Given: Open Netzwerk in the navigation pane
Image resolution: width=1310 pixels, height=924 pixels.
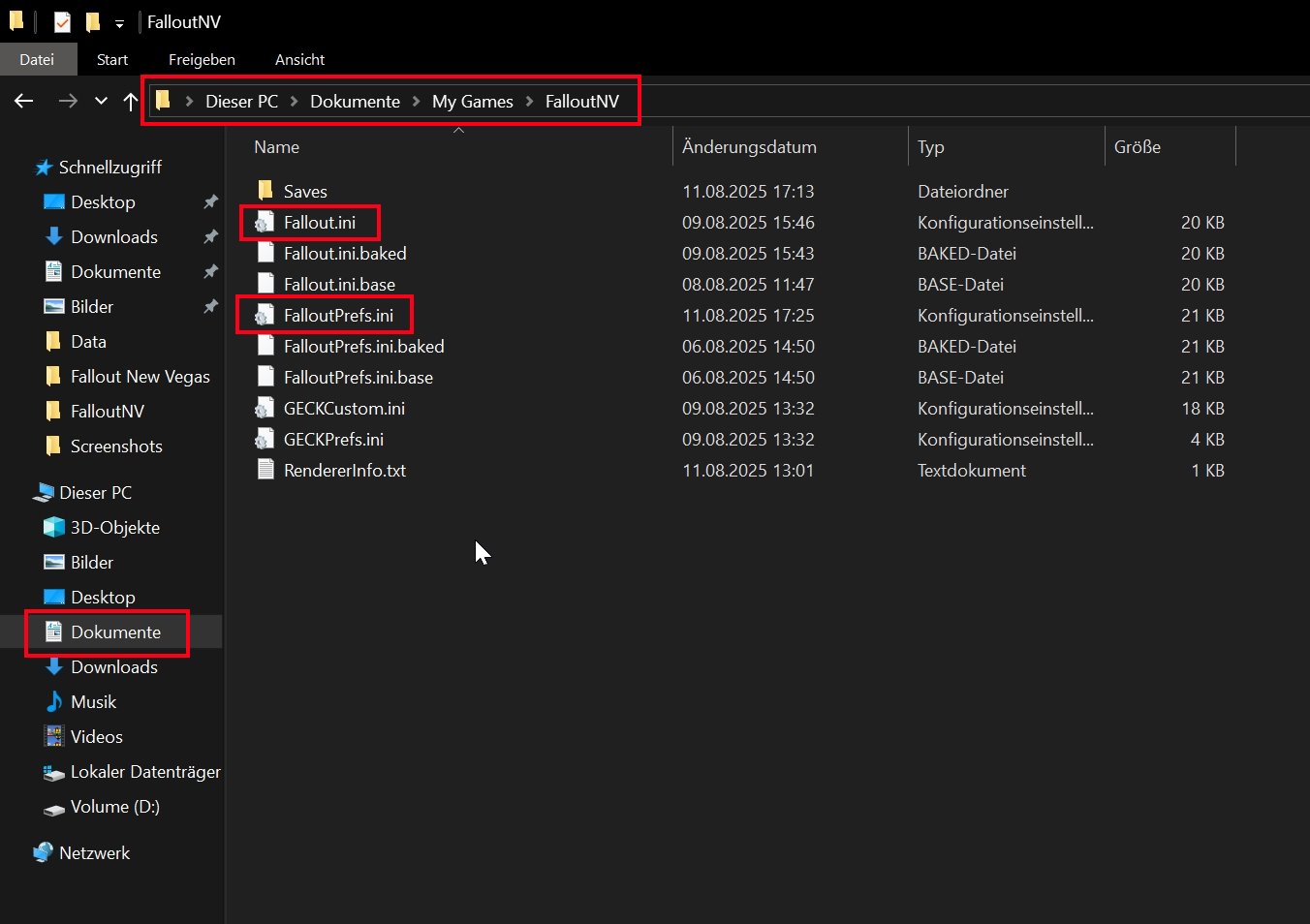Looking at the screenshot, I should pyautogui.click(x=94, y=853).
